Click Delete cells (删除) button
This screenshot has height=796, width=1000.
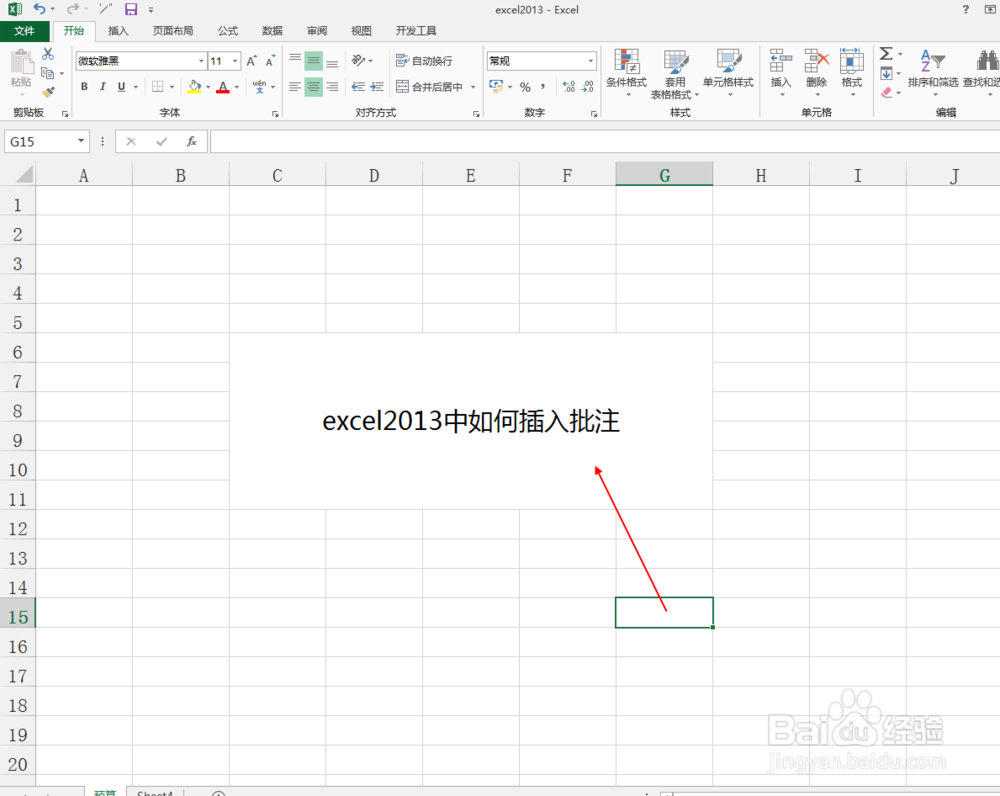816,71
